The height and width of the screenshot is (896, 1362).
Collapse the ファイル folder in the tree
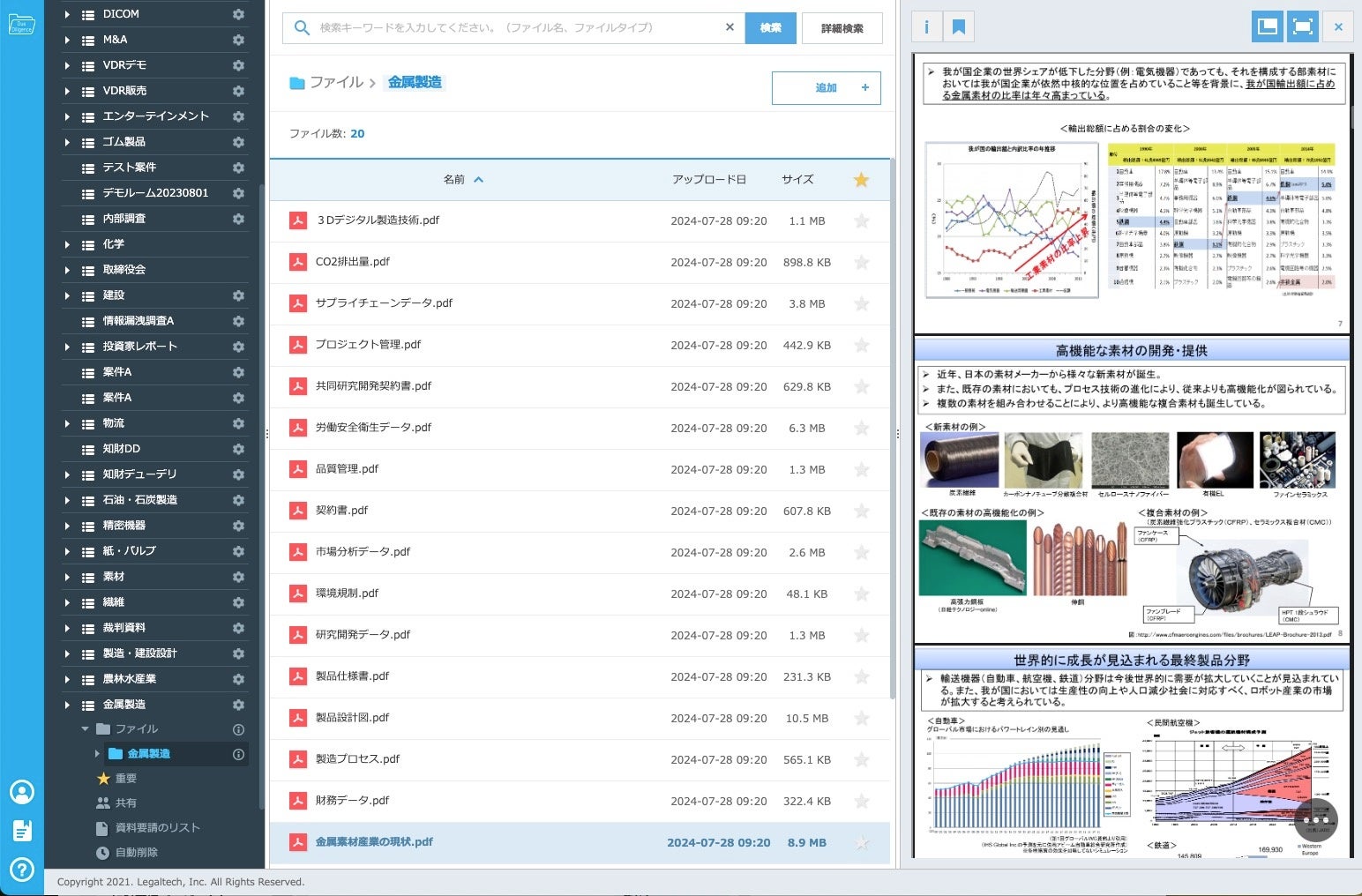point(86,729)
